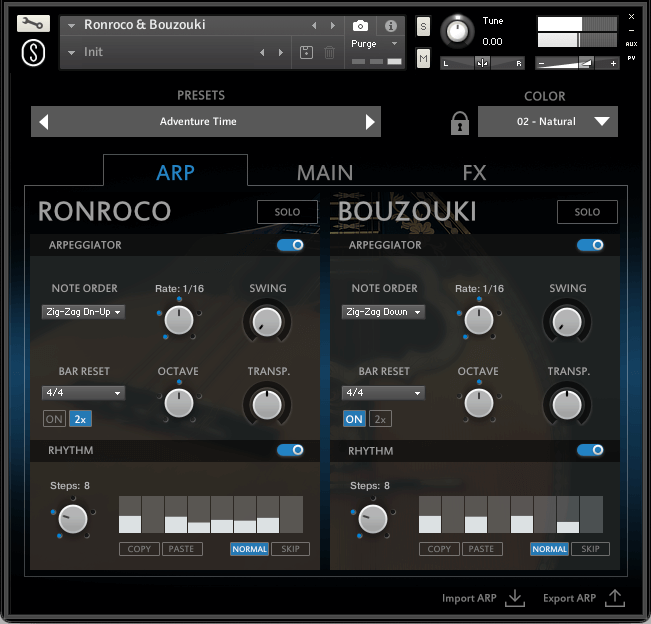Image resolution: width=651 pixels, height=624 pixels.
Task: Click the camera snapshot icon
Action: point(360,25)
